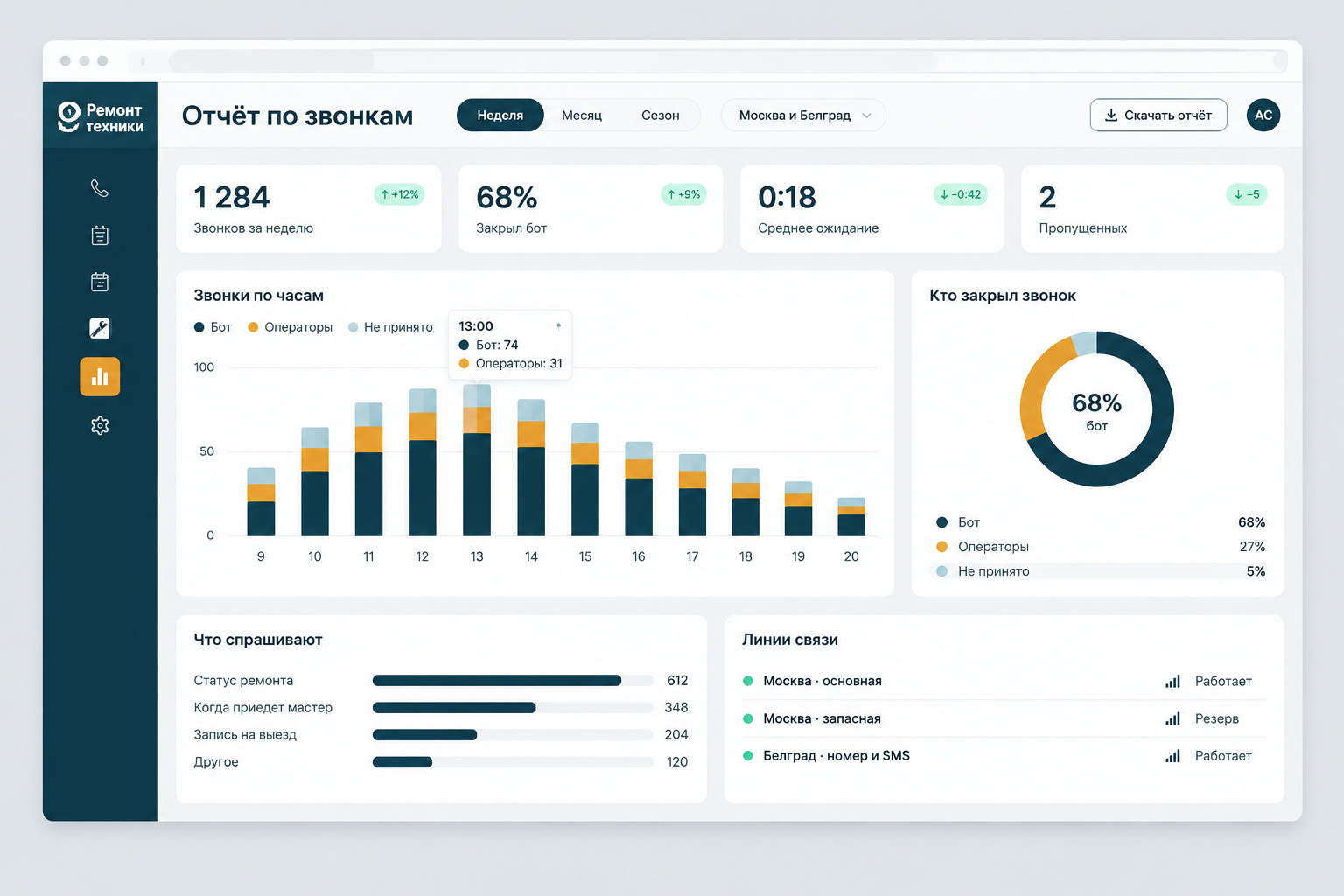Click the -5 trend badge
This screenshot has height=896, width=1344.
1247,194
